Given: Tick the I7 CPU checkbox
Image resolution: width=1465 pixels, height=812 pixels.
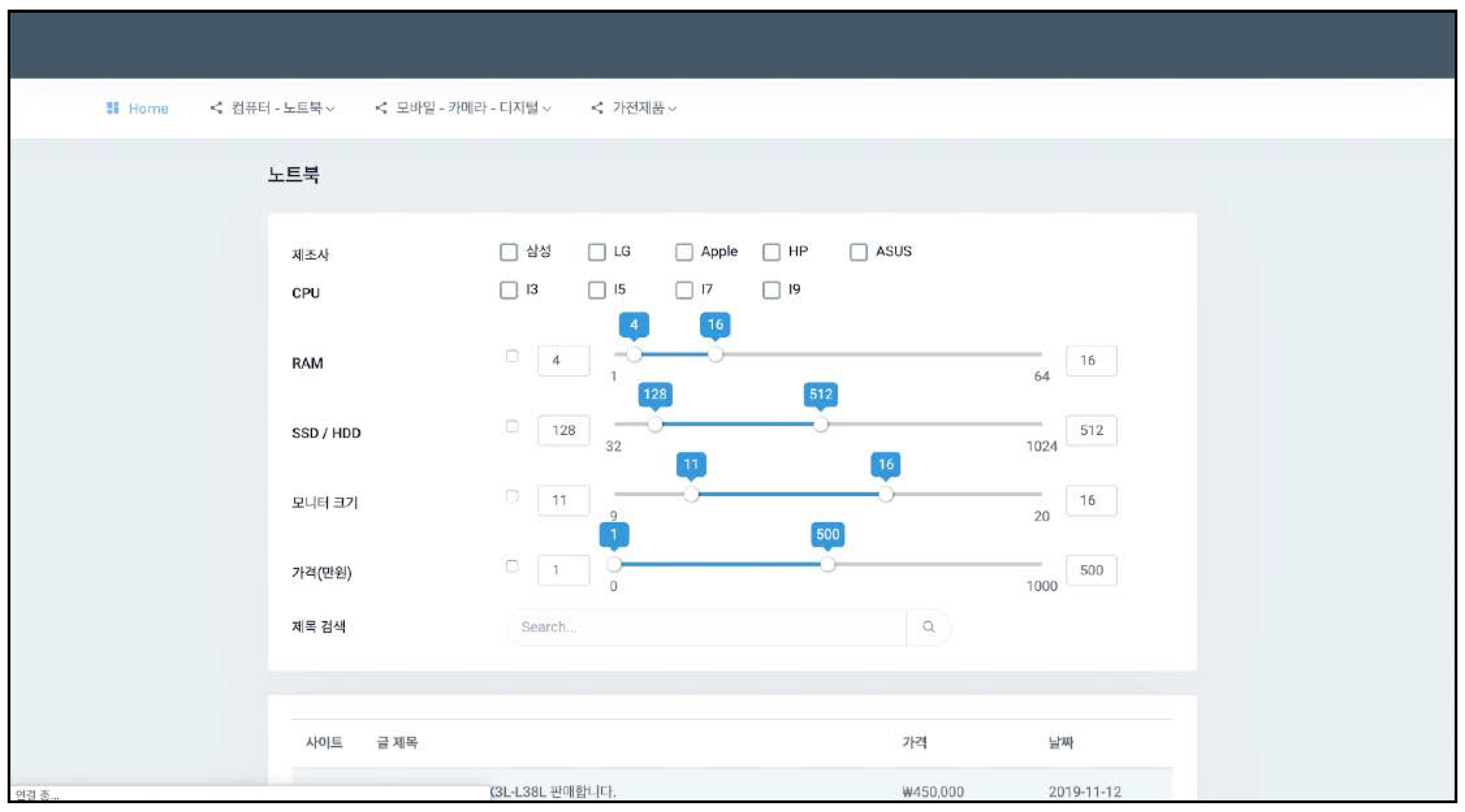Looking at the screenshot, I should [x=684, y=290].
